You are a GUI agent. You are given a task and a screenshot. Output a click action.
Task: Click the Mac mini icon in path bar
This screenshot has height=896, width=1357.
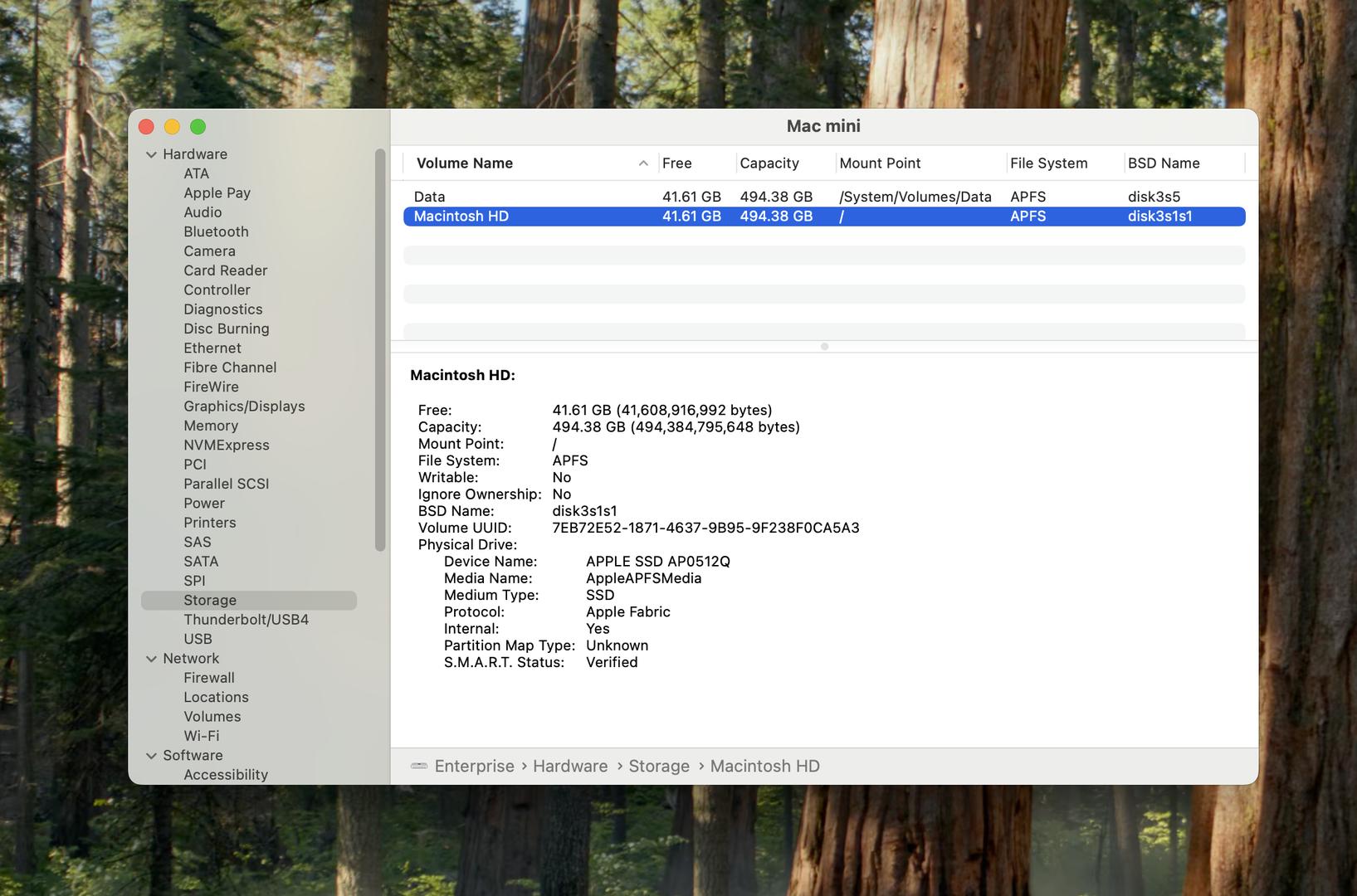click(419, 766)
